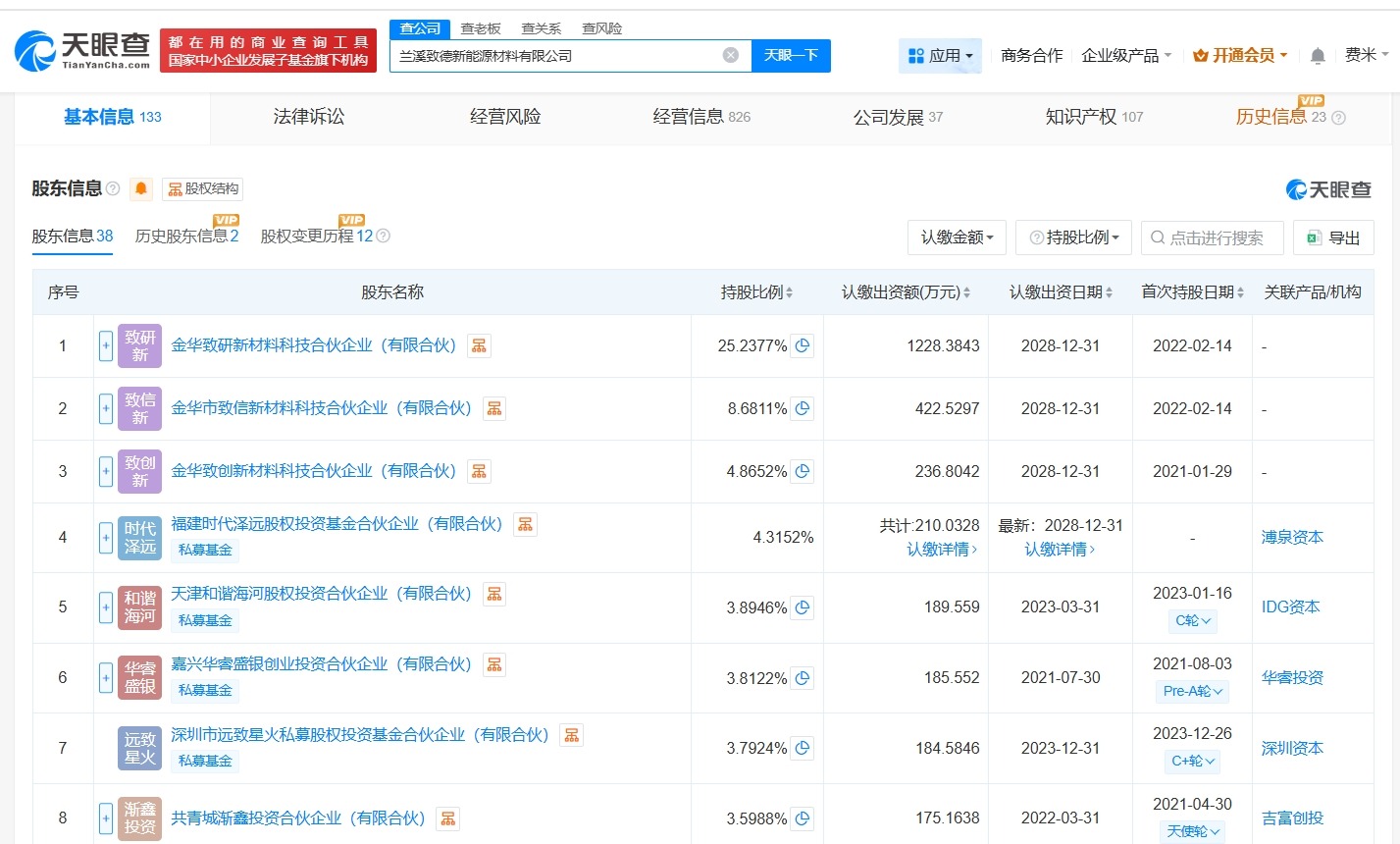Click pie chart icon beside 25.2377% shareholding
The image size is (1400, 844).
[x=802, y=345]
